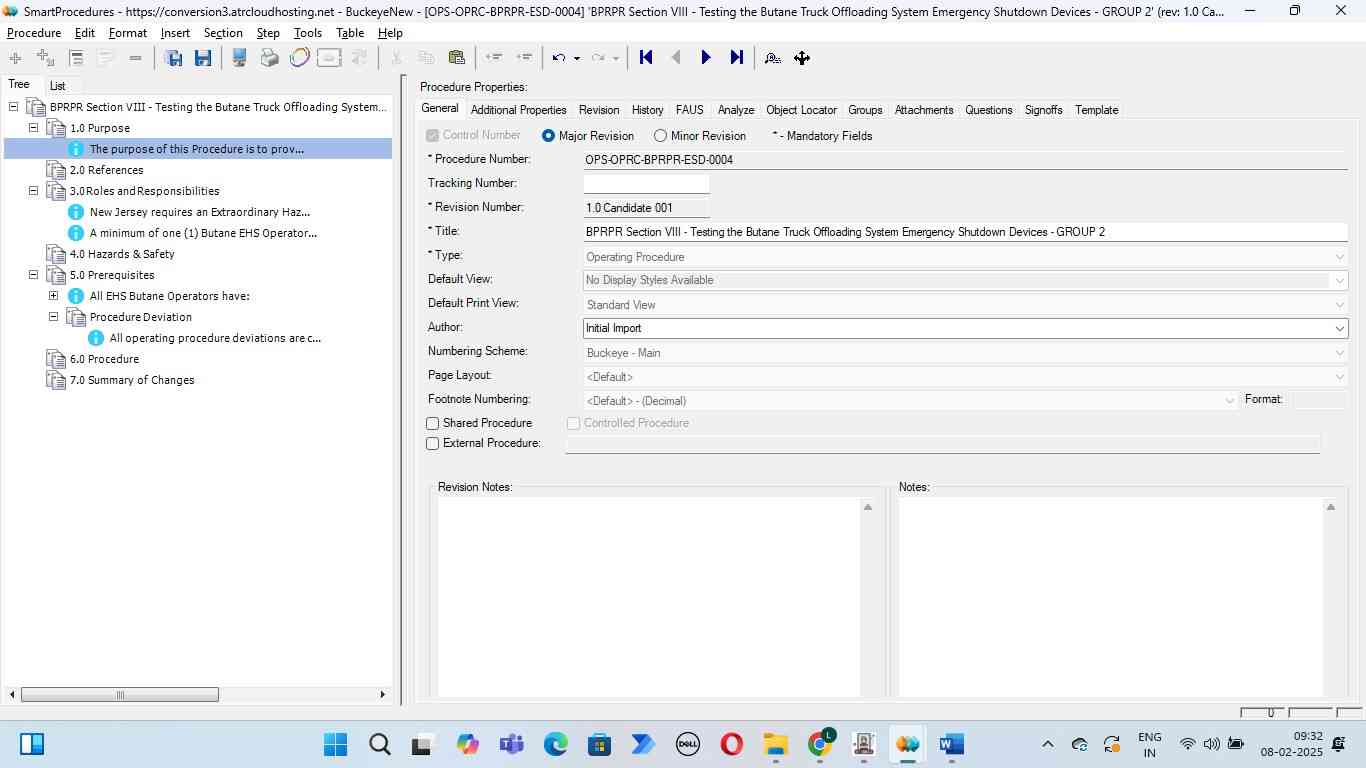The height and width of the screenshot is (768, 1366).
Task: Open the Procedure menu
Action: [x=34, y=33]
